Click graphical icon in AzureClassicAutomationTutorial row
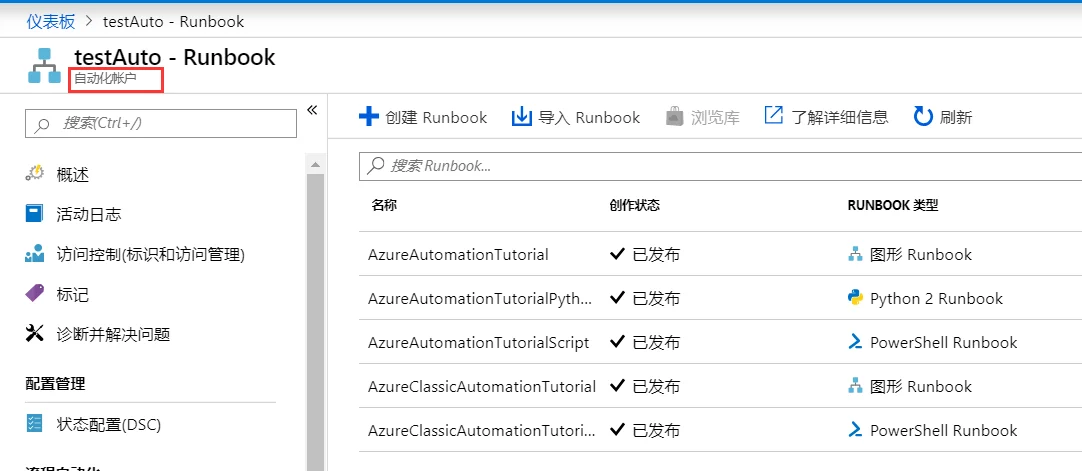 (x=856, y=386)
